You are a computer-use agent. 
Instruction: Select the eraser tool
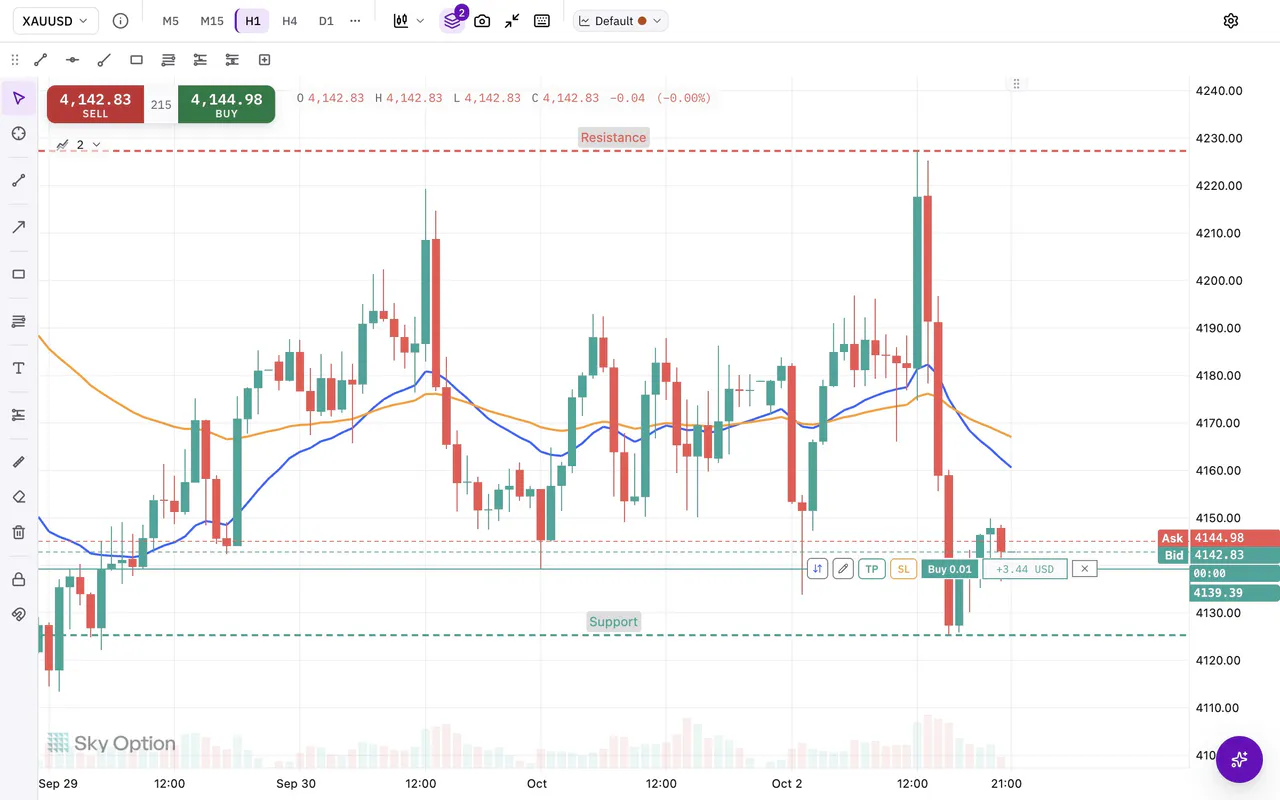click(x=18, y=497)
